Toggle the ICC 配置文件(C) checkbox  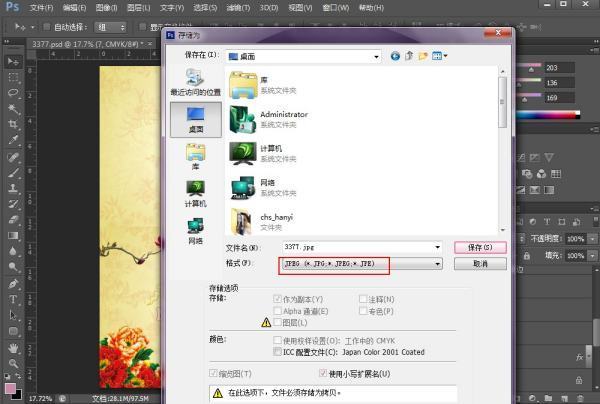pyautogui.click(x=277, y=352)
